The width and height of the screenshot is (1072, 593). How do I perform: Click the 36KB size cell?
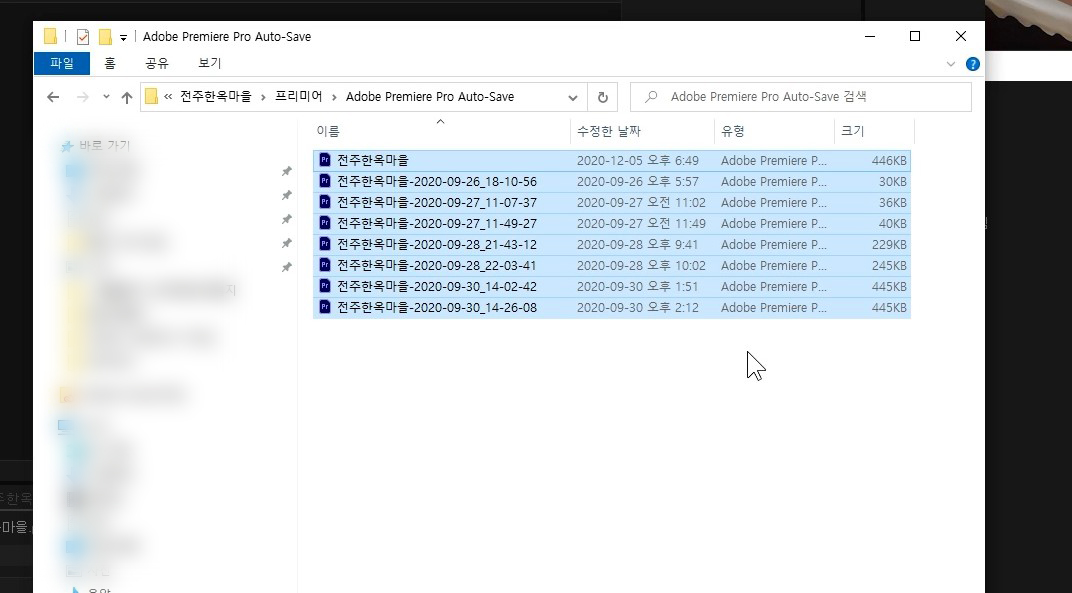pos(893,202)
